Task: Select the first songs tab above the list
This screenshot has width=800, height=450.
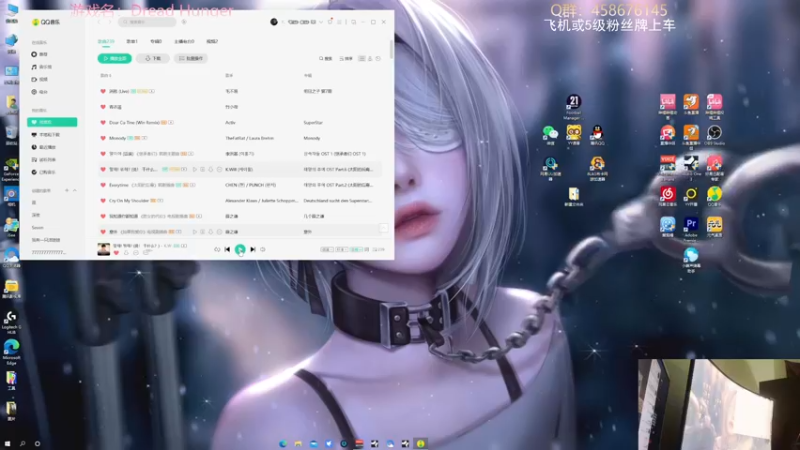Action: (x=106, y=41)
